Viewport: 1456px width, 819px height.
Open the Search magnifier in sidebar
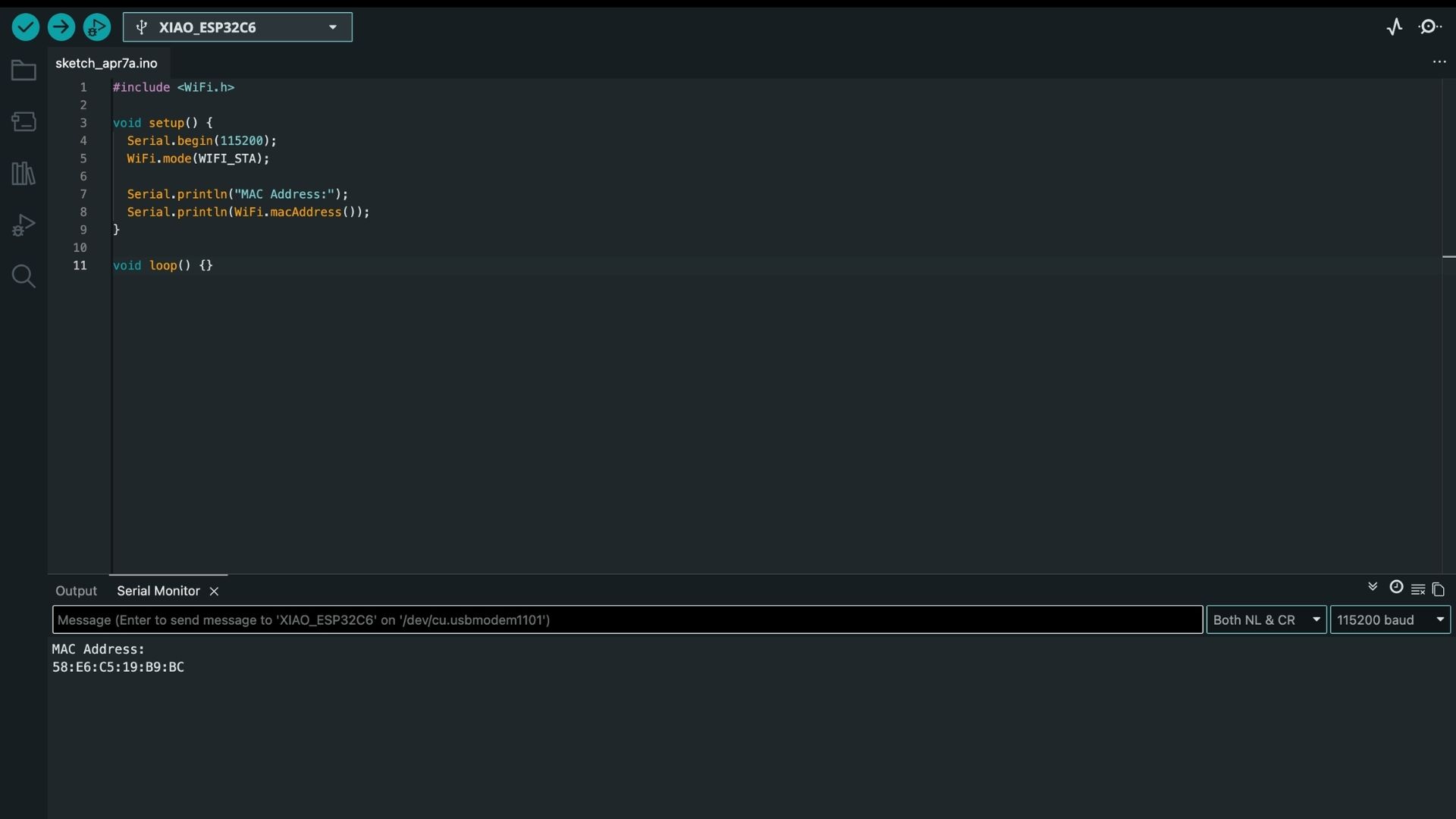[24, 276]
